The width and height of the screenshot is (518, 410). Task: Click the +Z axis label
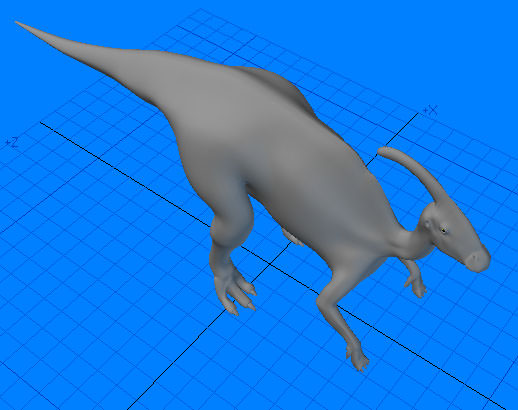12,143
